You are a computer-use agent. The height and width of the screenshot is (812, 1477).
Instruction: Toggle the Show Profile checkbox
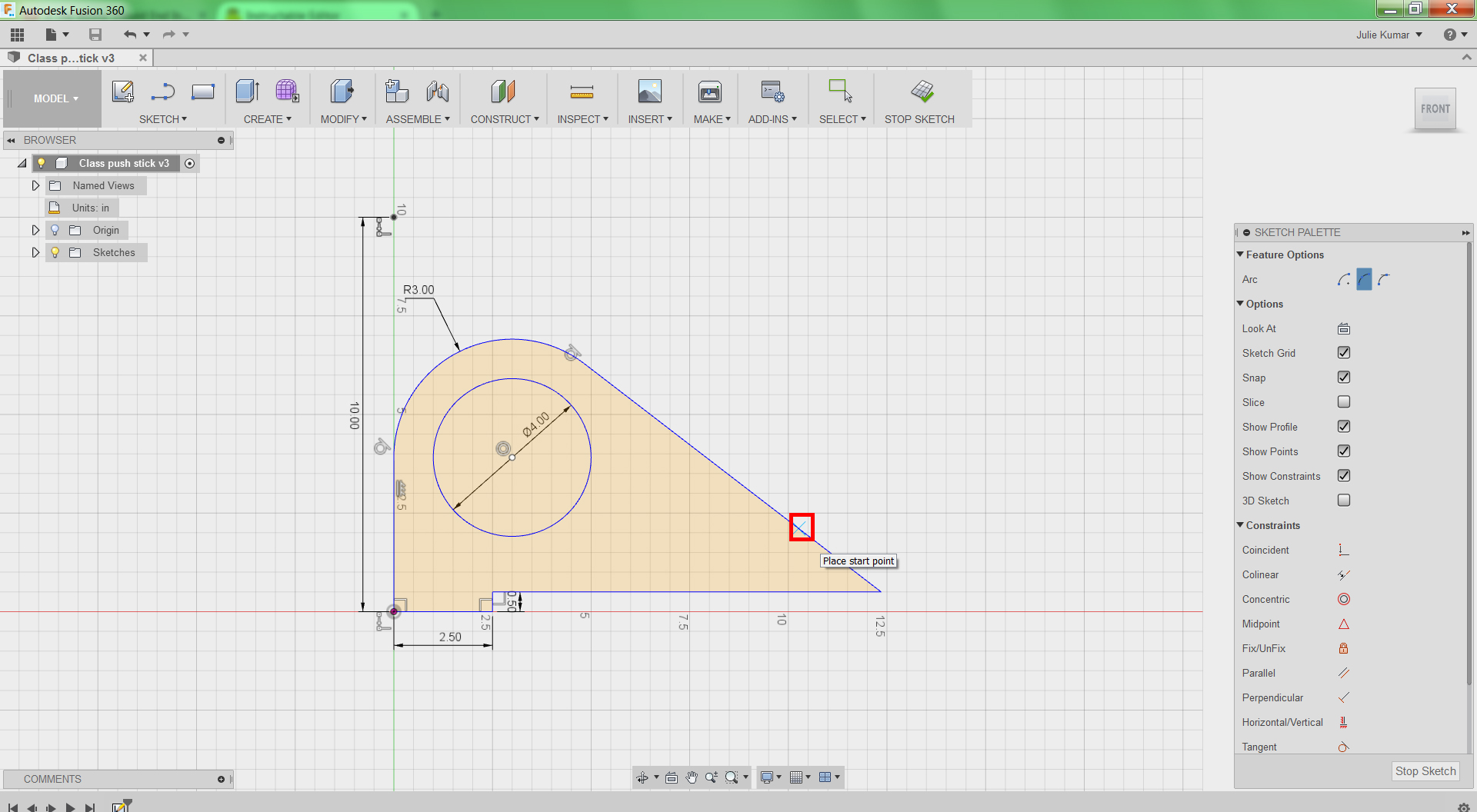(x=1344, y=427)
